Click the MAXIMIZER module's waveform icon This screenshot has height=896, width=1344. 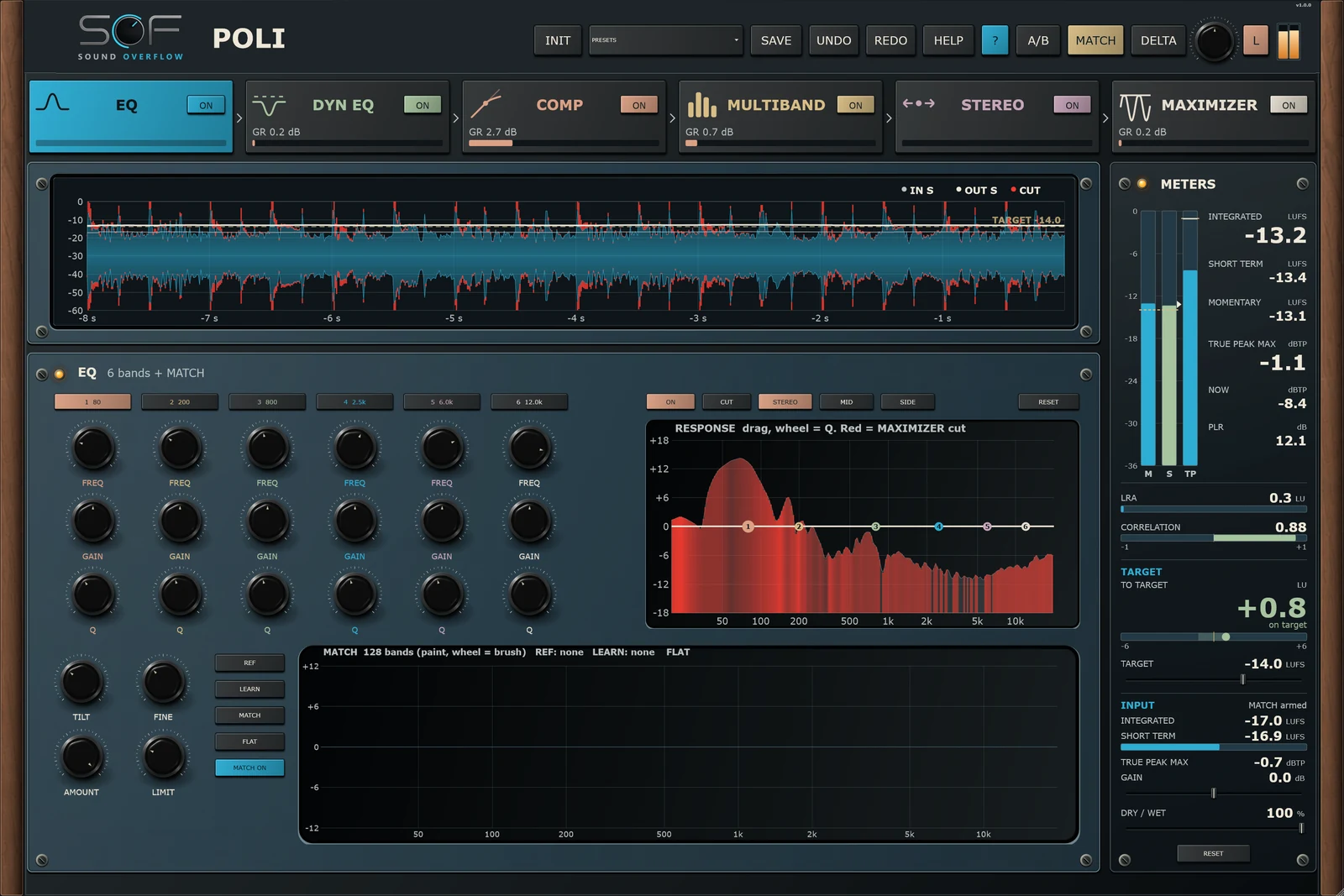[1135, 107]
